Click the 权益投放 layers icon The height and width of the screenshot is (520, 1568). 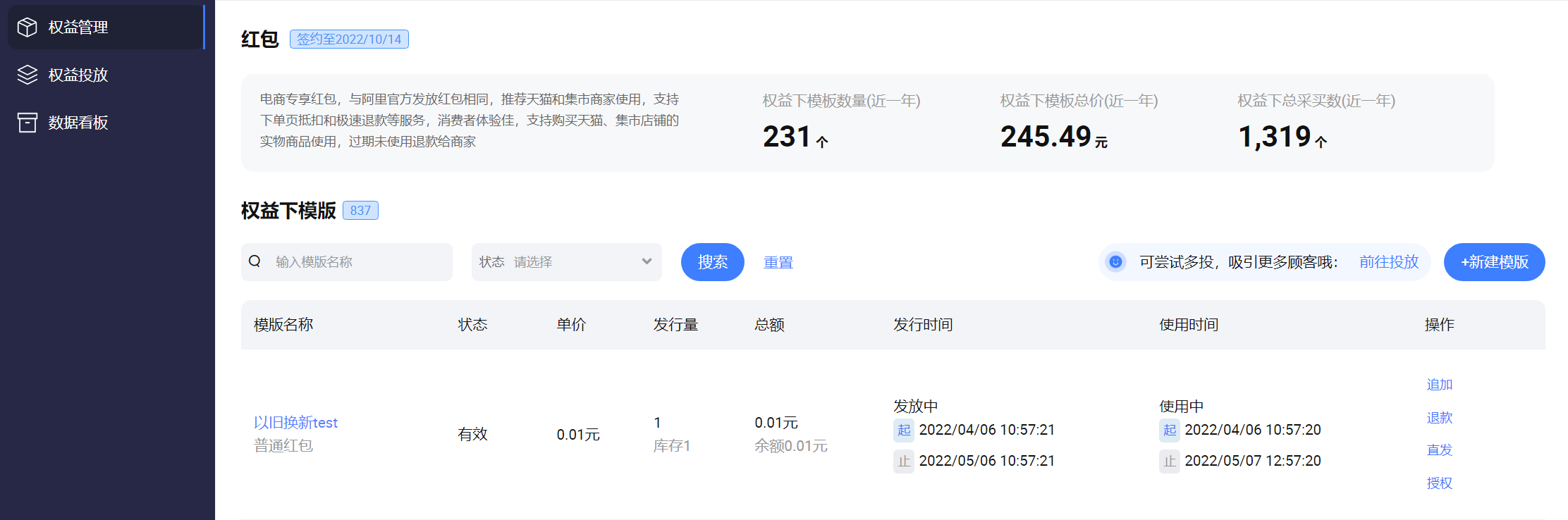pyautogui.click(x=27, y=75)
